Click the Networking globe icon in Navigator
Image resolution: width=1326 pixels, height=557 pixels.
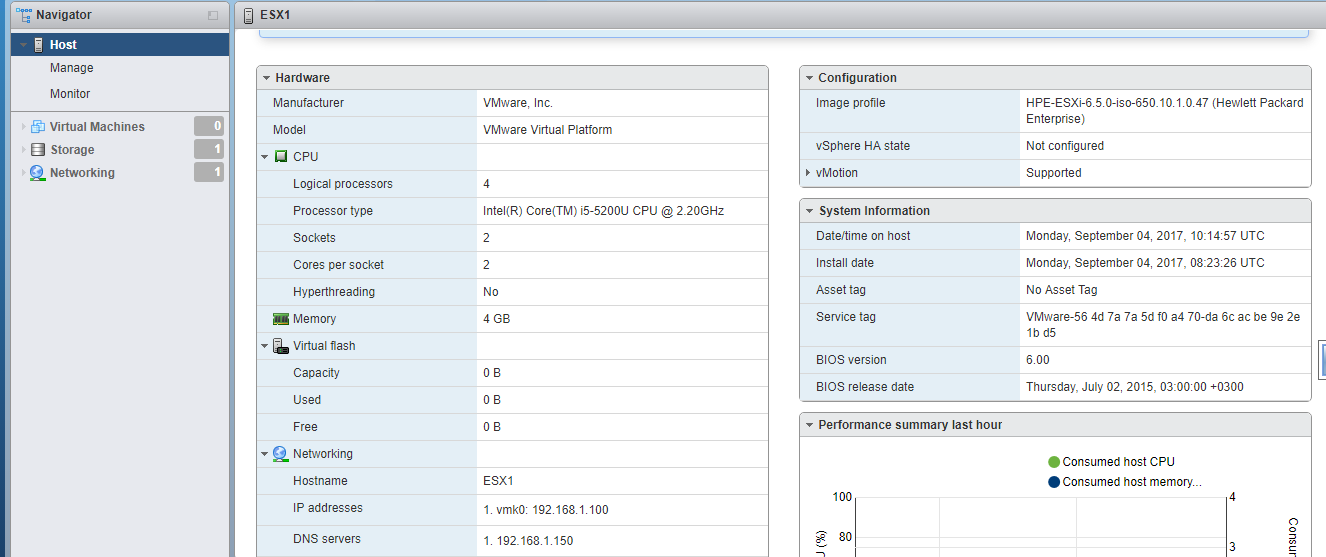click(38, 173)
